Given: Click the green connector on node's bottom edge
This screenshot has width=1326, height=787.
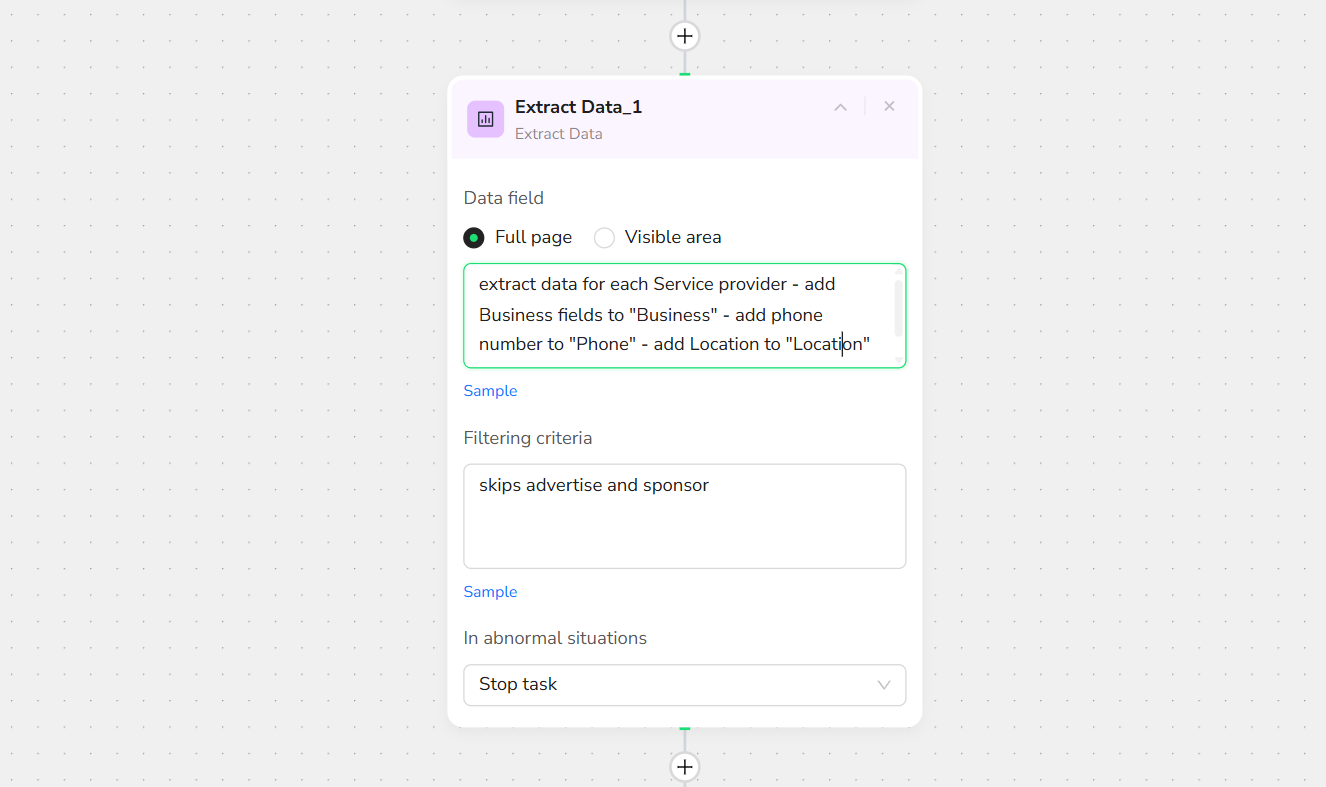Looking at the screenshot, I should tap(684, 728).
